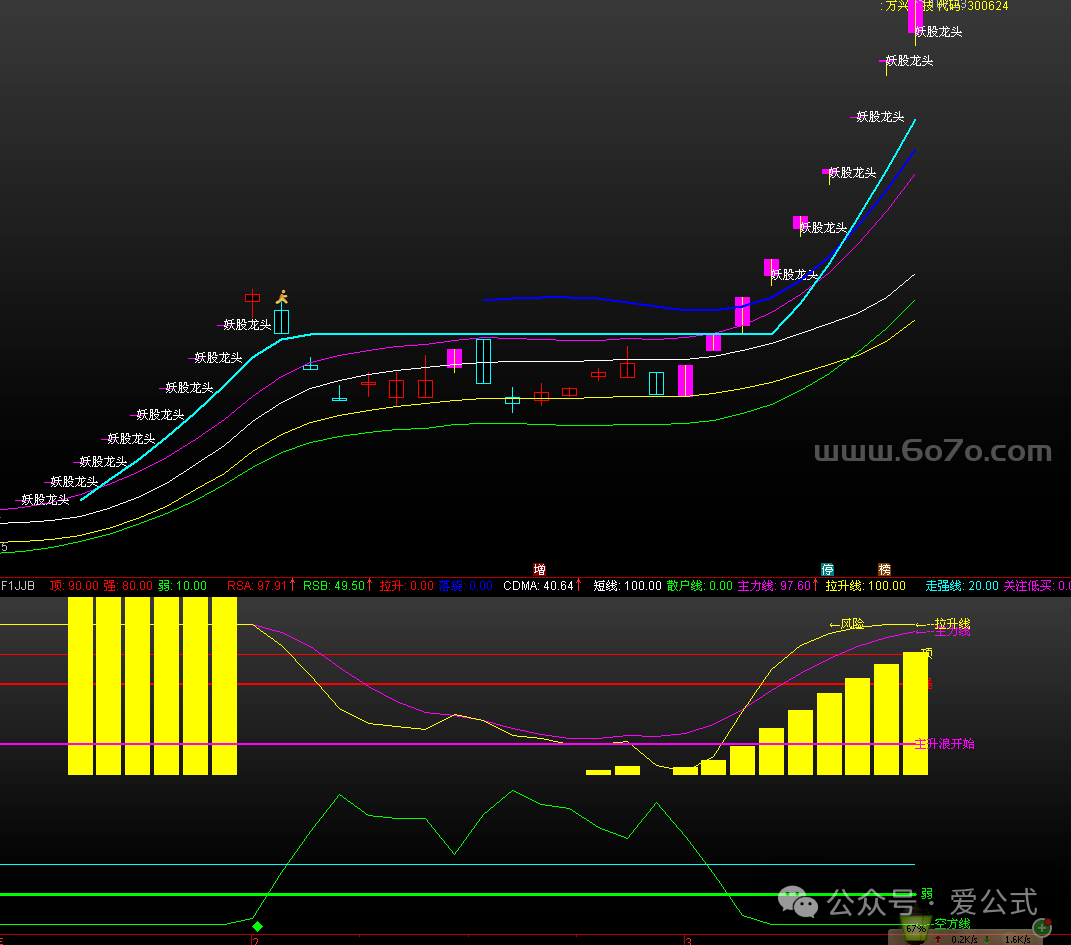1071x945 pixels.
Task: Click the green plus floating button
Action: pyautogui.click(x=1041, y=928)
